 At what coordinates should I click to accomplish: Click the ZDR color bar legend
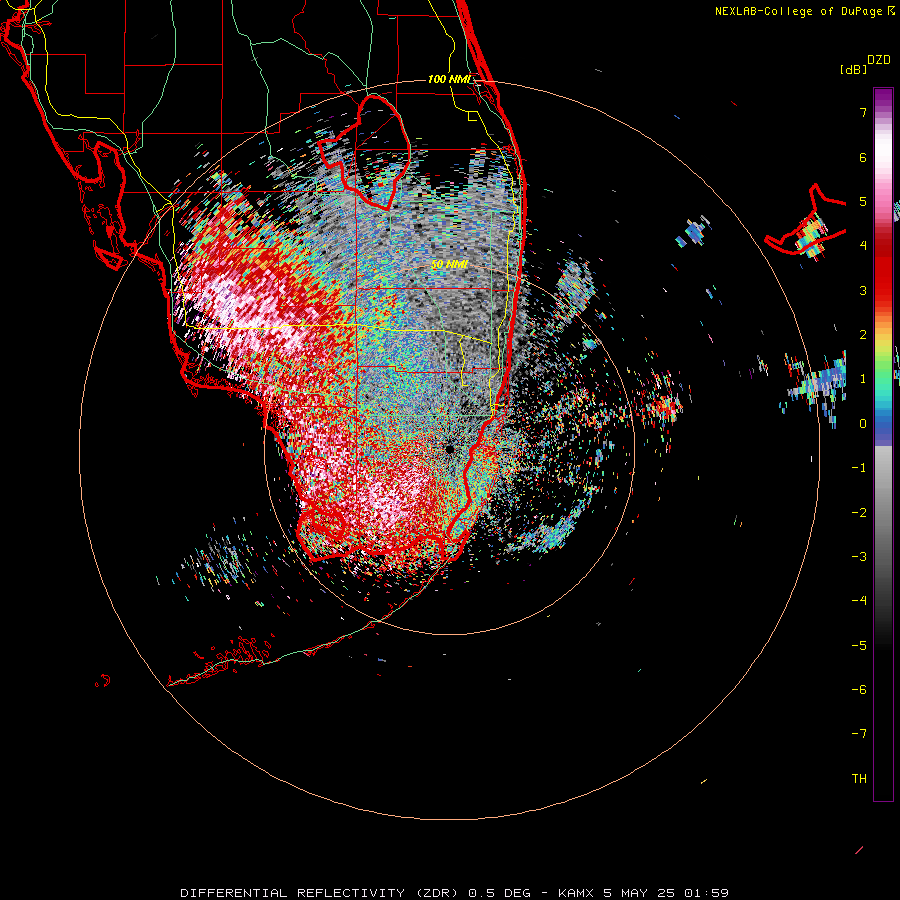click(x=883, y=444)
